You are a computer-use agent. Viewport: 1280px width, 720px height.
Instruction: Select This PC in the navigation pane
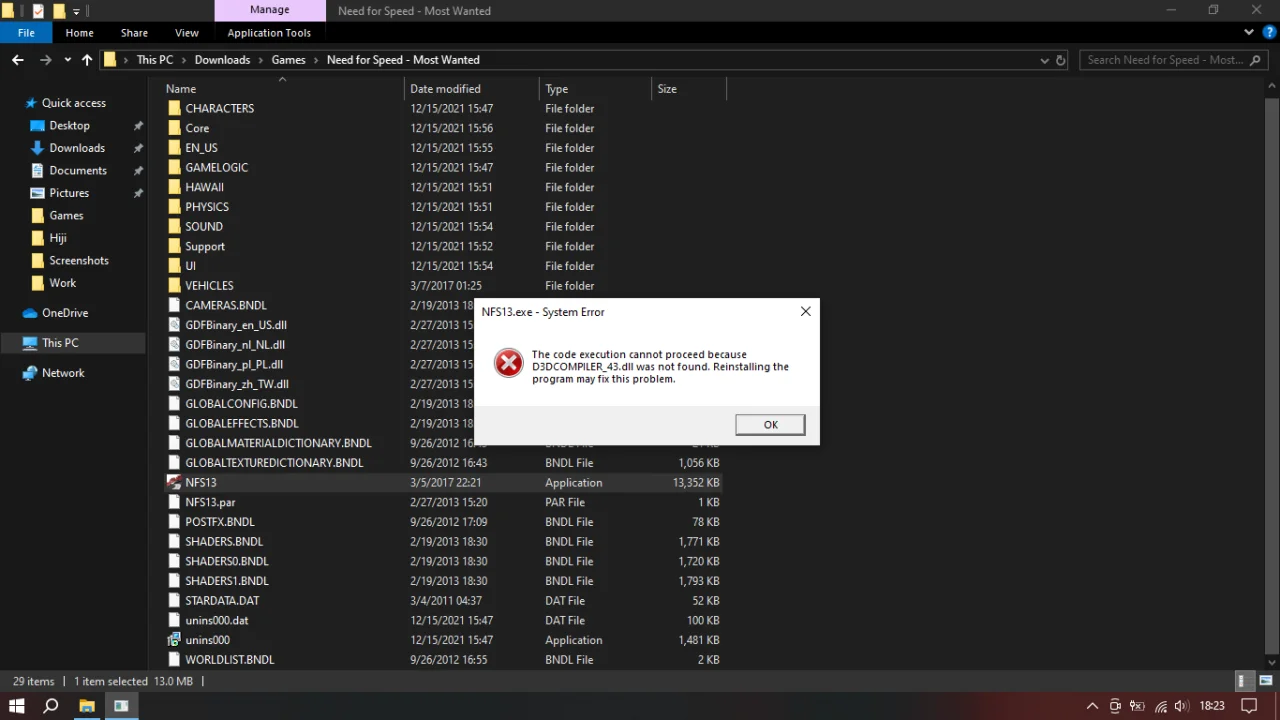click(x=60, y=343)
